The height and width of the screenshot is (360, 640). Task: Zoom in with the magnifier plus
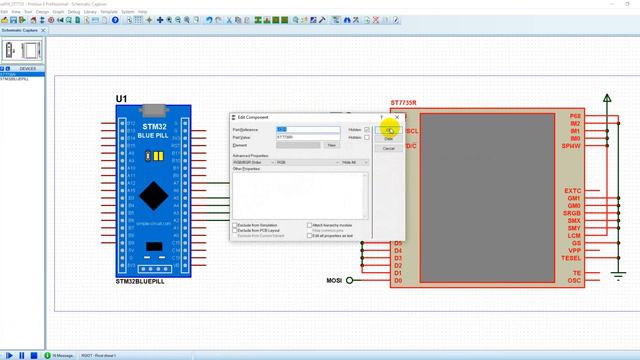[x=169, y=20]
